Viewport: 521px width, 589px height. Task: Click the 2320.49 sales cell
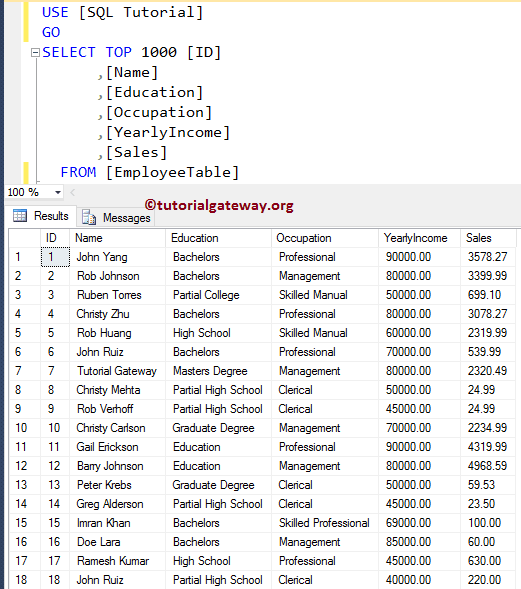tap(488, 371)
